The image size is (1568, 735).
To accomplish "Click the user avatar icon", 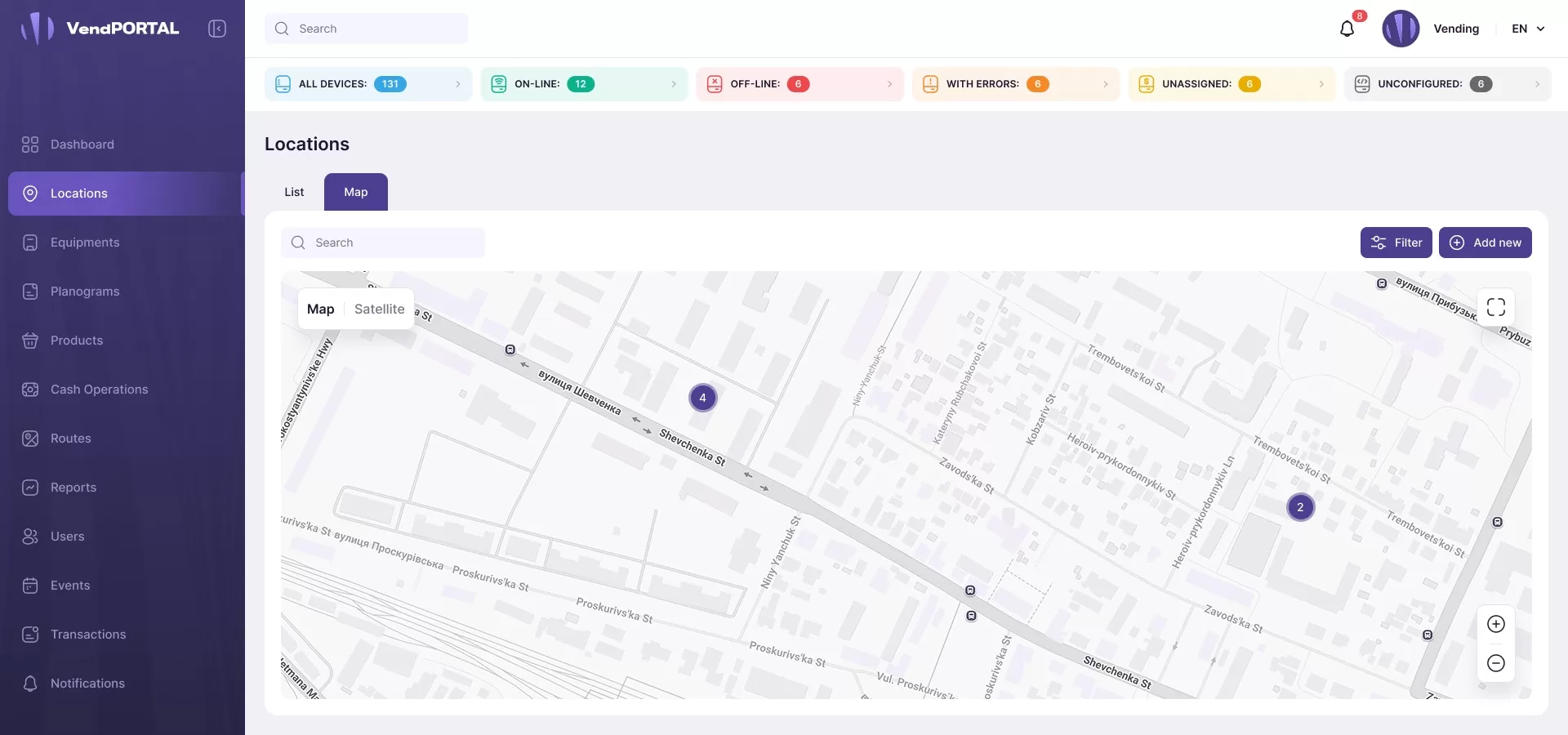I will pos(1401,29).
